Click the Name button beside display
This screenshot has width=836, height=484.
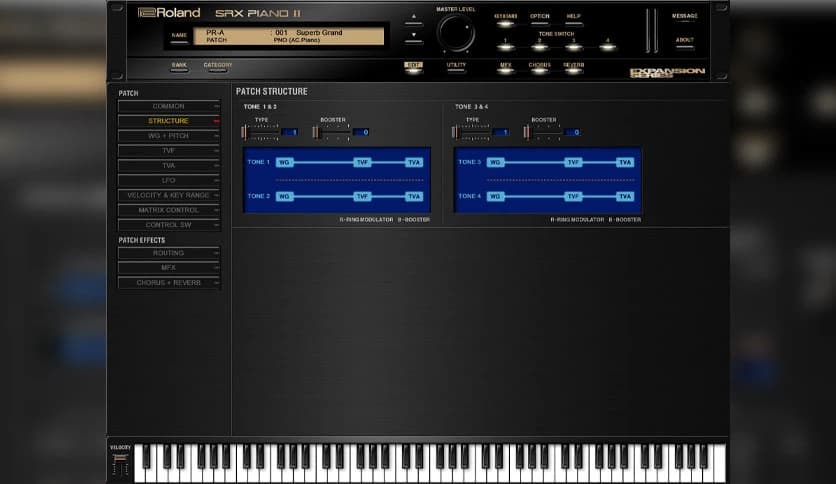179,37
